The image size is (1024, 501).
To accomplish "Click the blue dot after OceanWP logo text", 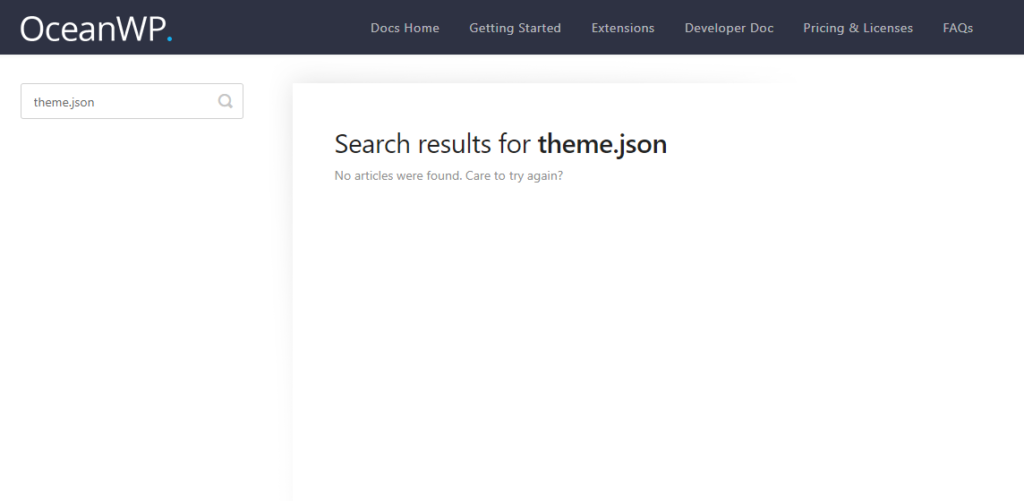I will point(170,40).
